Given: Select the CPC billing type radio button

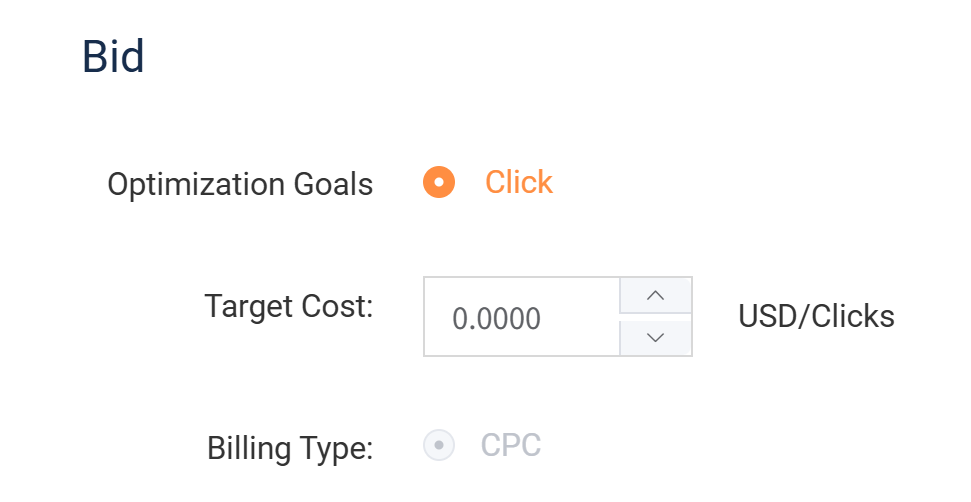Looking at the screenshot, I should (439, 445).
